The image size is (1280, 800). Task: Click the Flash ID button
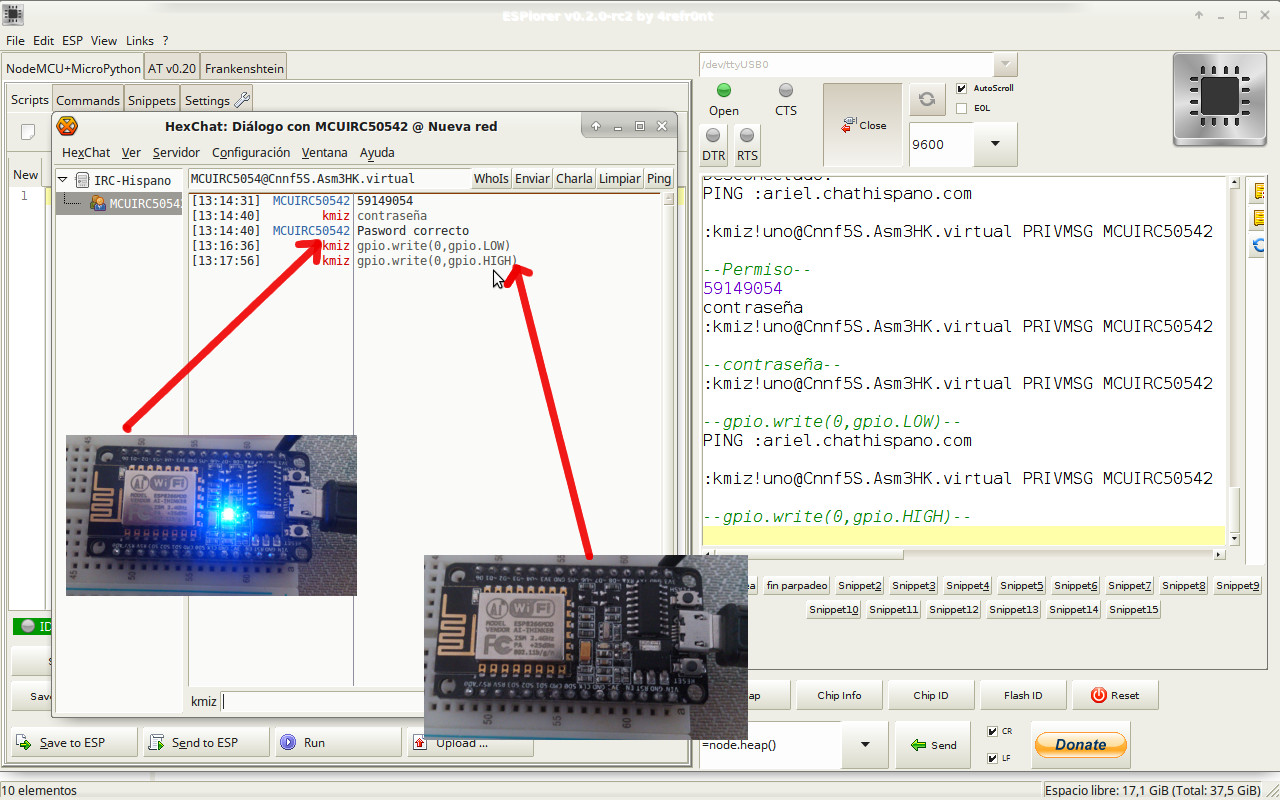tap(1023, 695)
